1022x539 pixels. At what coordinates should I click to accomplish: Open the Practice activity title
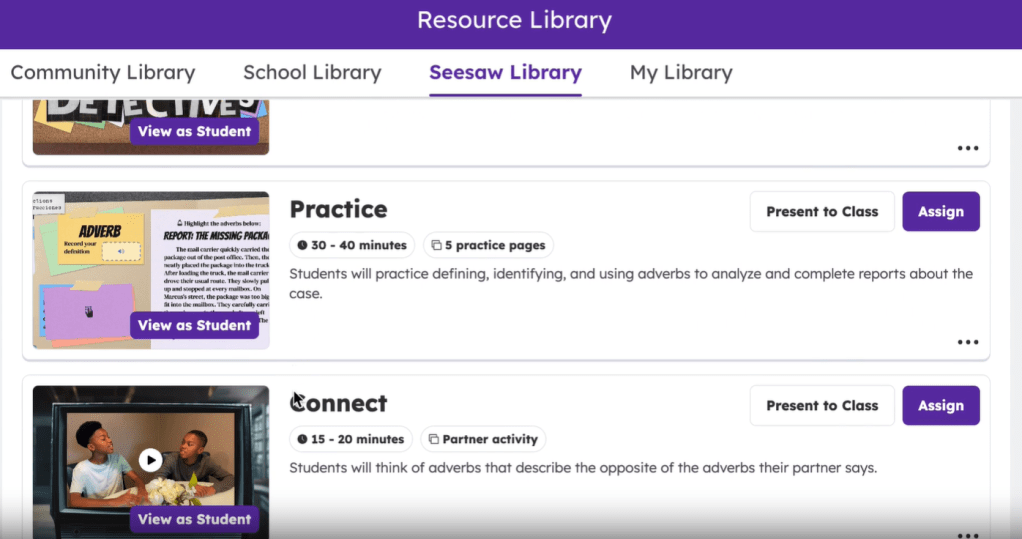(338, 209)
